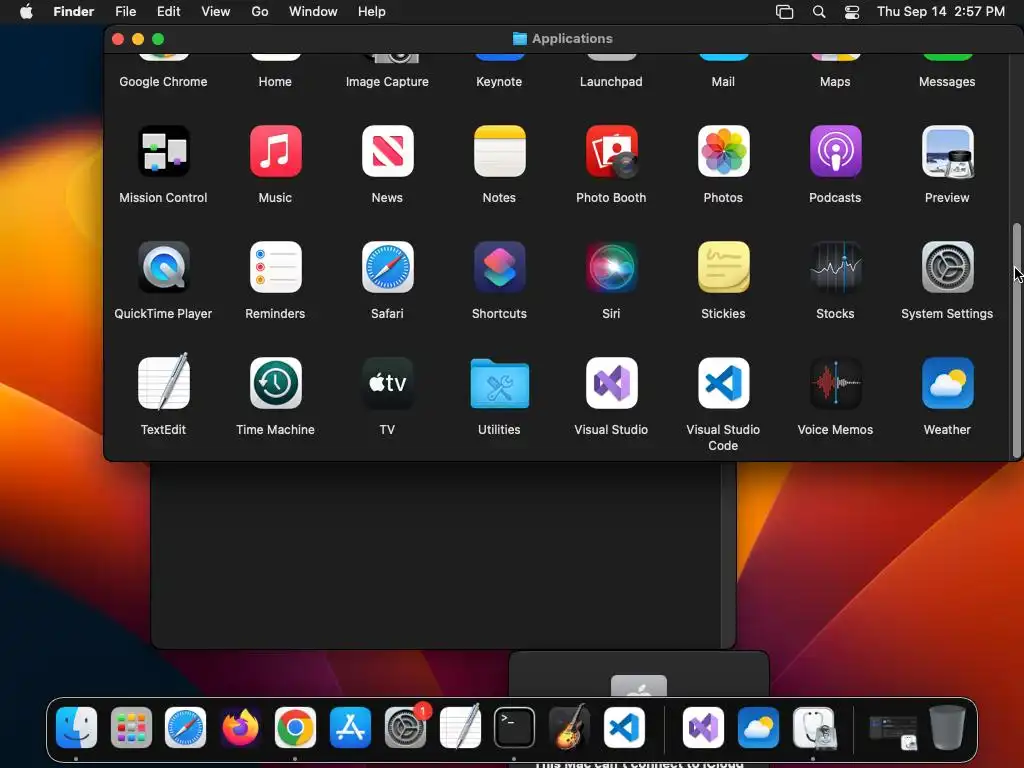Open the Stocks app icon

pos(835,267)
